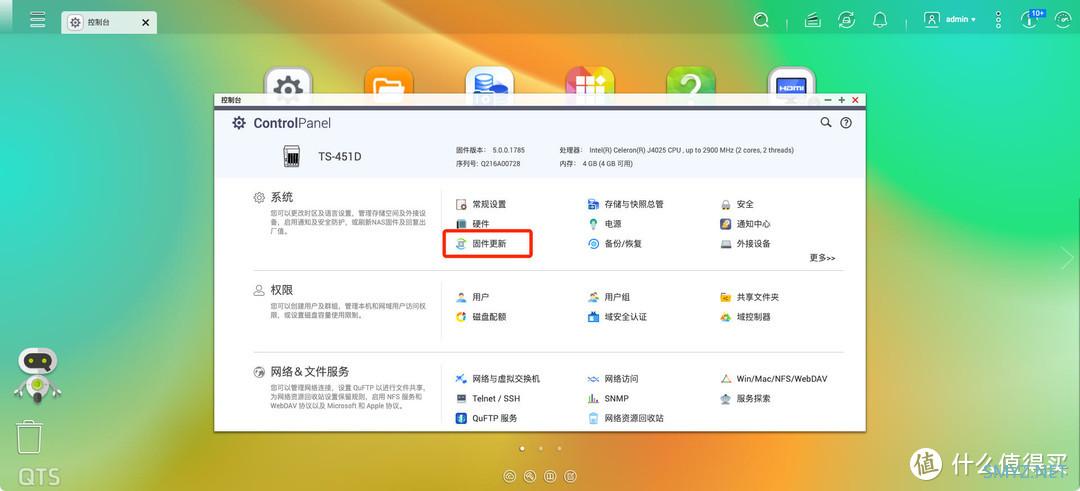This screenshot has width=1080, height=491.
Task: Open 用户组 user groups
Action: pyautogui.click(x=609, y=297)
